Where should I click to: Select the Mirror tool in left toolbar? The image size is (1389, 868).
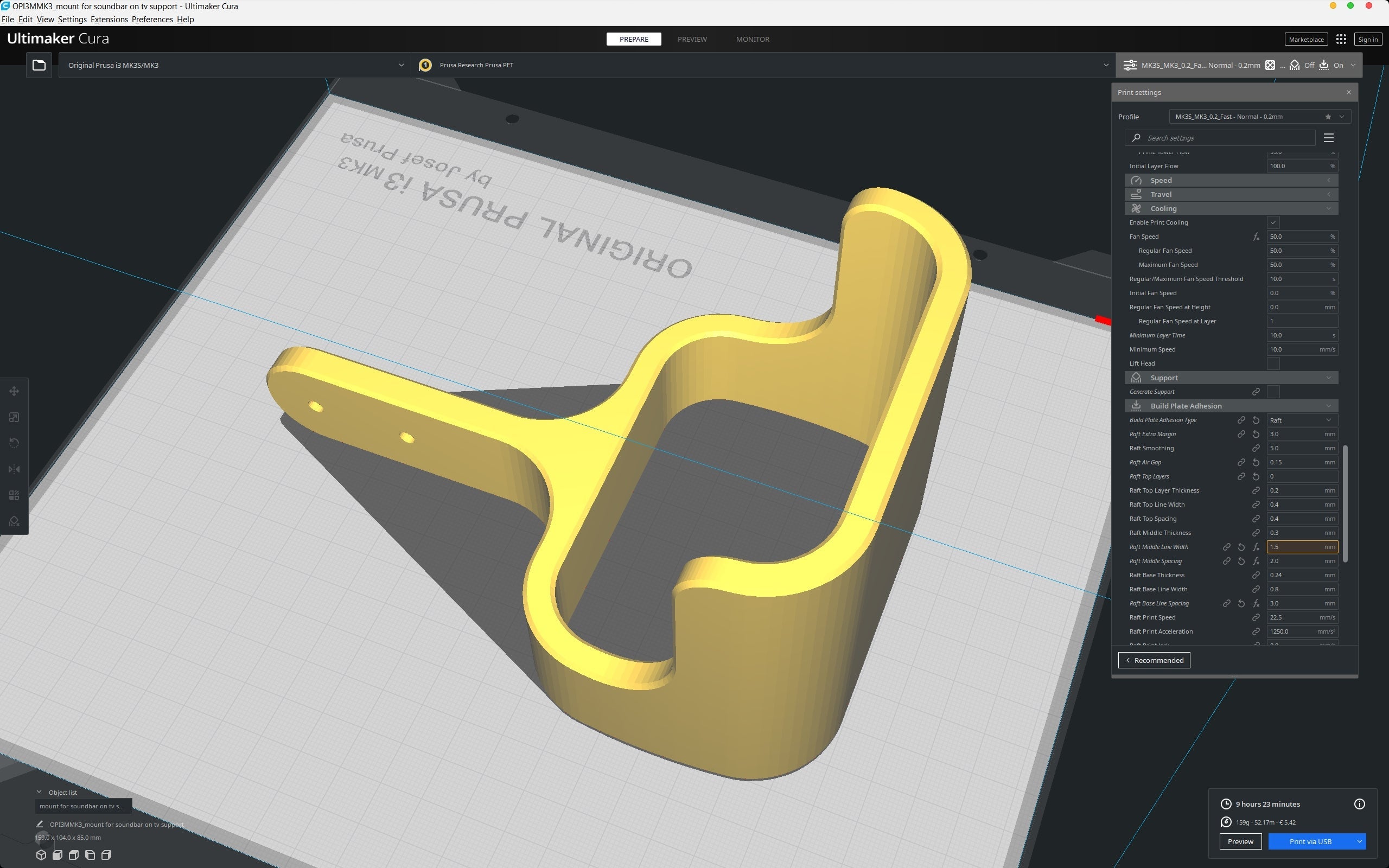[x=14, y=469]
